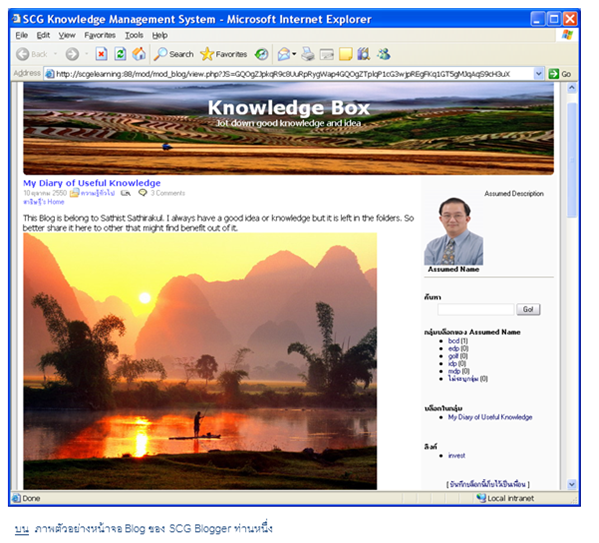Viewport: 599px width, 543px height.
Task: Click the bracketed Thai link at the sidebar bottom
Action: point(488,484)
